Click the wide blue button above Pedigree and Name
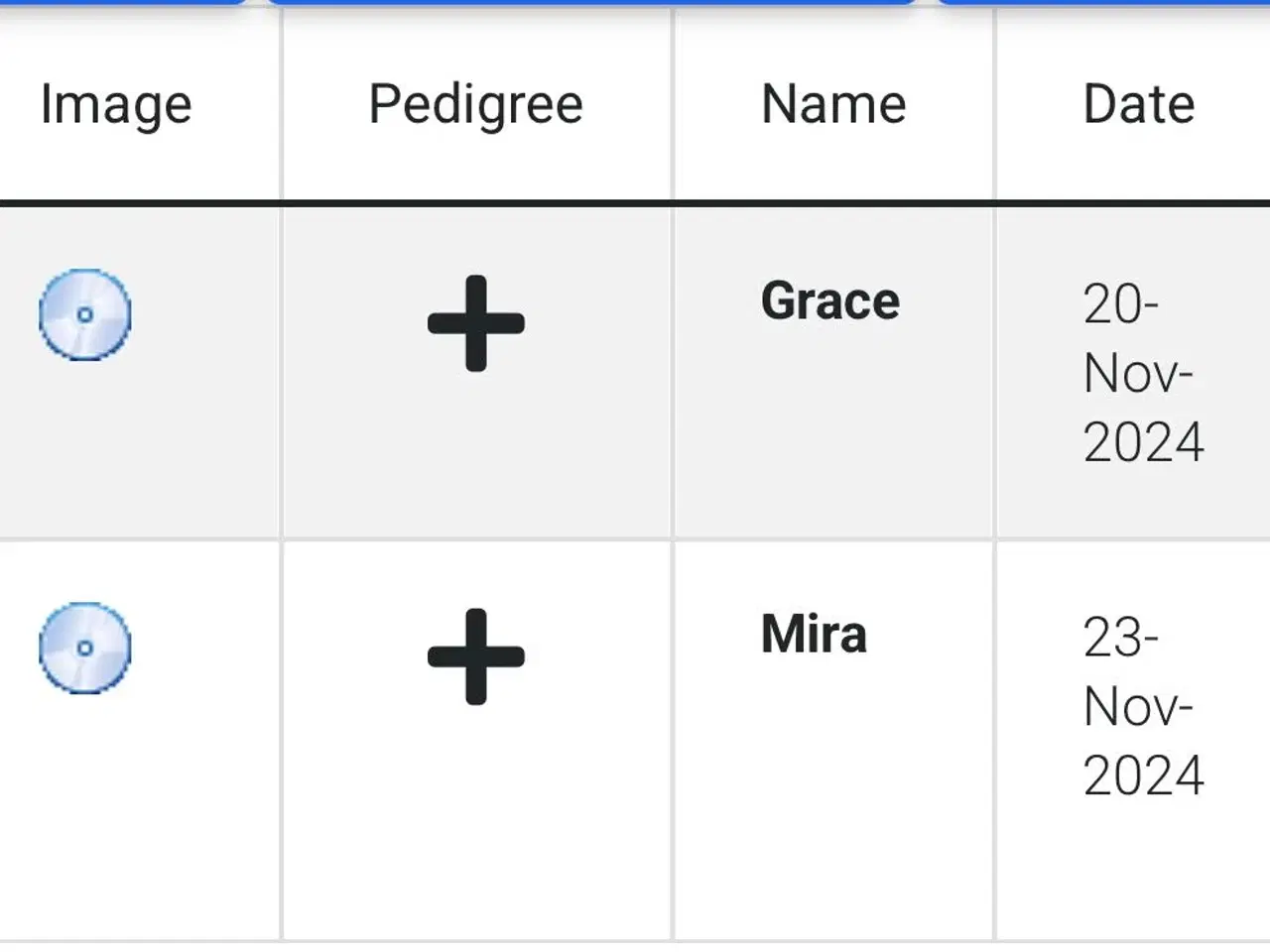 point(591,2)
